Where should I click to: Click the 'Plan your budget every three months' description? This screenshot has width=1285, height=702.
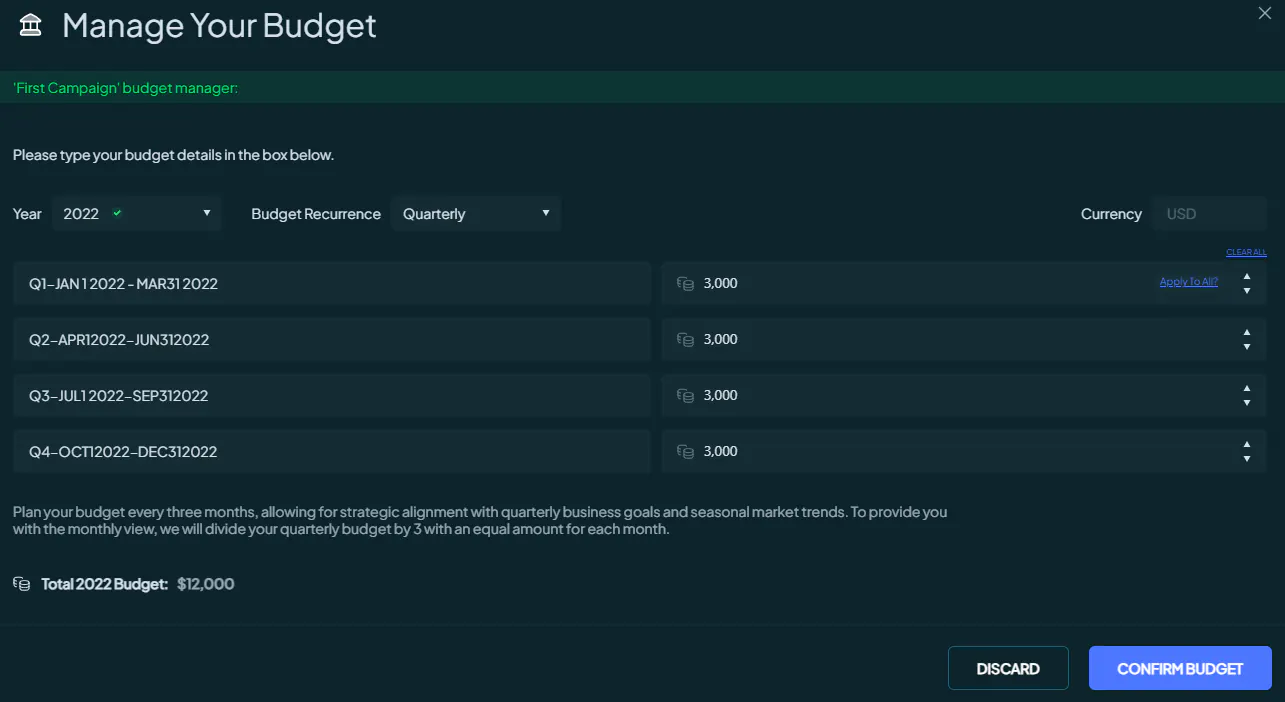click(x=480, y=521)
